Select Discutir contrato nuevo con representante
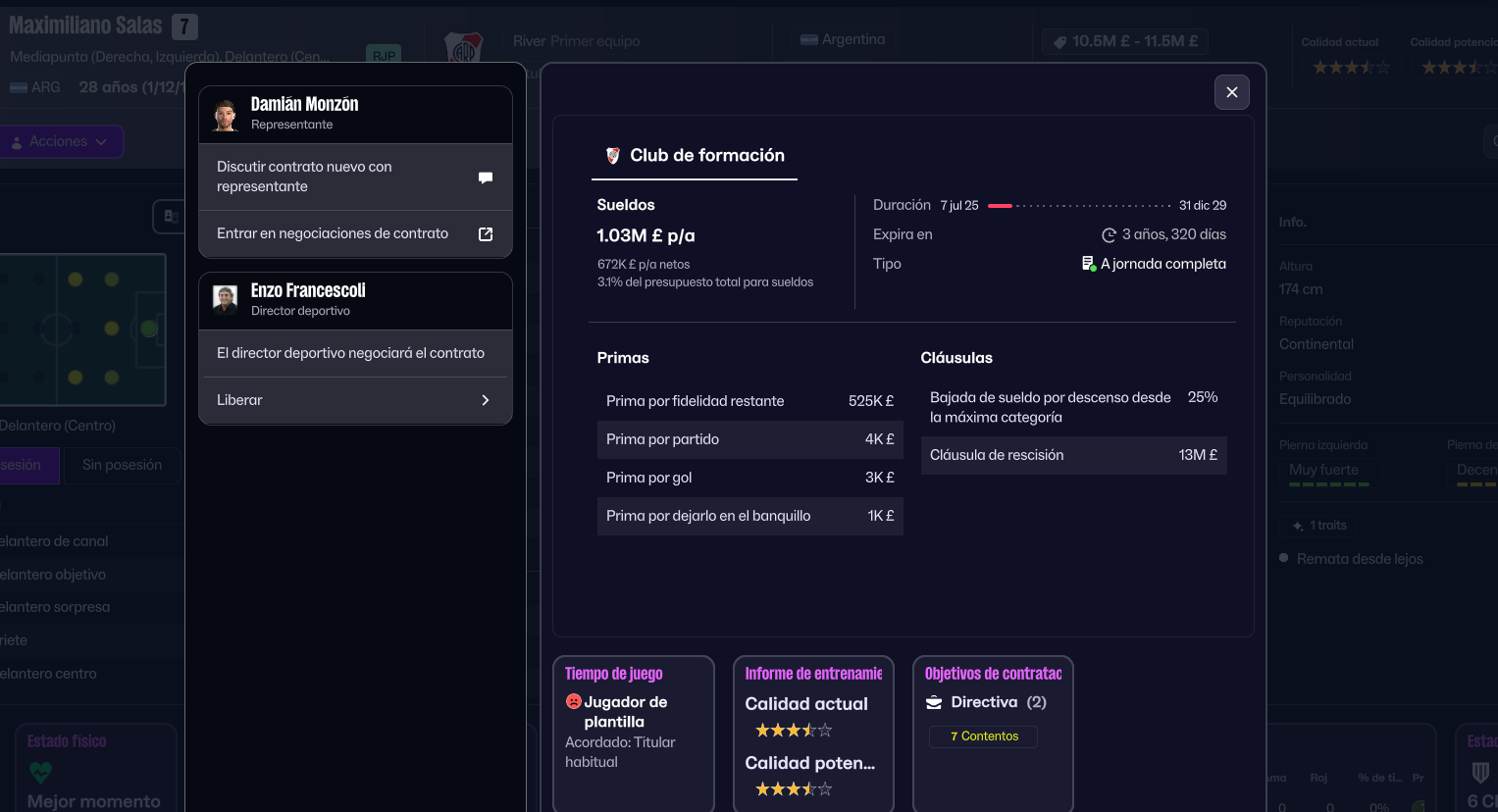 point(355,177)
